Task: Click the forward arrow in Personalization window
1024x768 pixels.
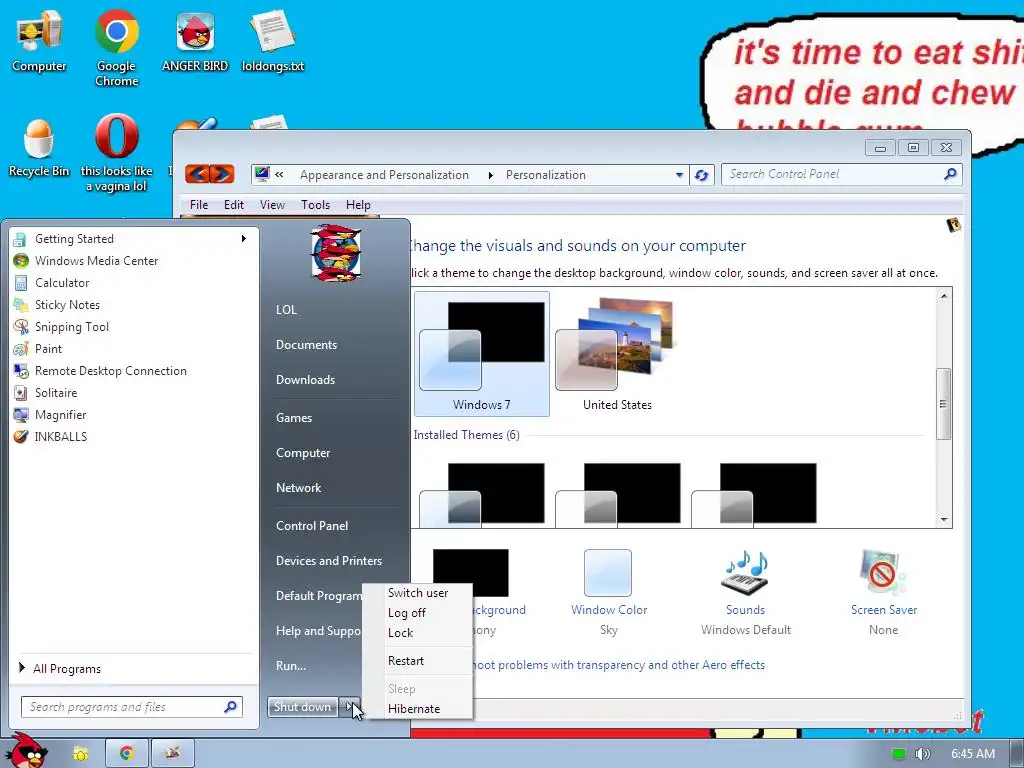Action: pos(222,174)
